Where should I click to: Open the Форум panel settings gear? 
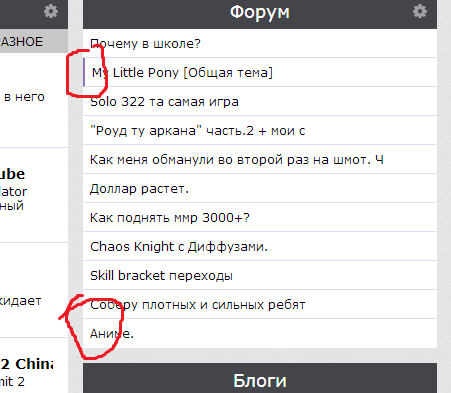tap(420, 11)
